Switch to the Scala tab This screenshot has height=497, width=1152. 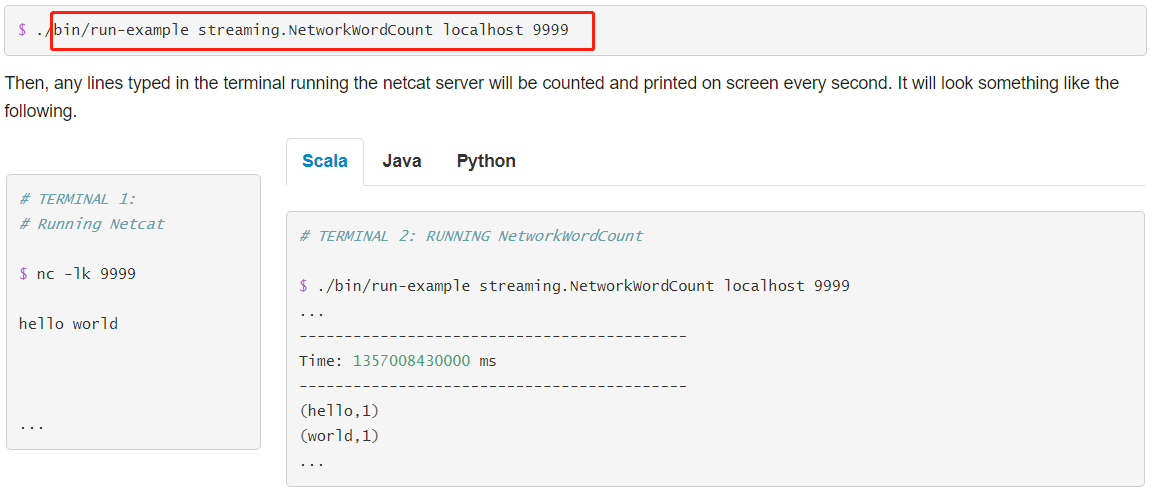[x=325, y=161]
